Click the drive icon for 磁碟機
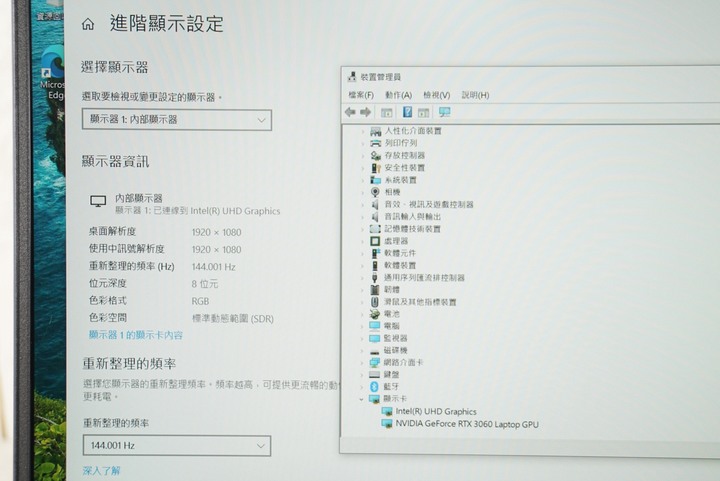 374,351
